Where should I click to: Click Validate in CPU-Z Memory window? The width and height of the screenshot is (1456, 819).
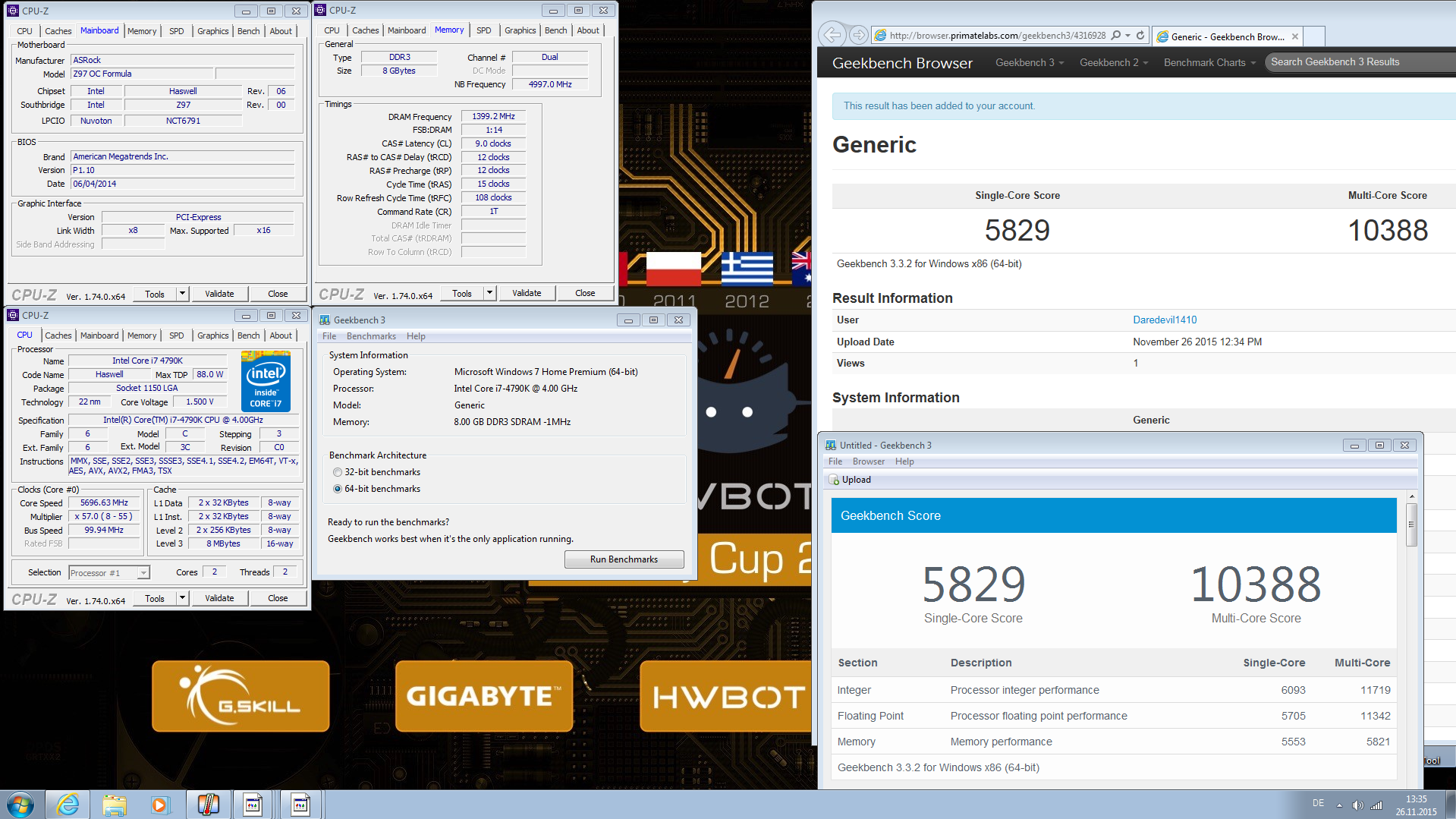(527, 293)
